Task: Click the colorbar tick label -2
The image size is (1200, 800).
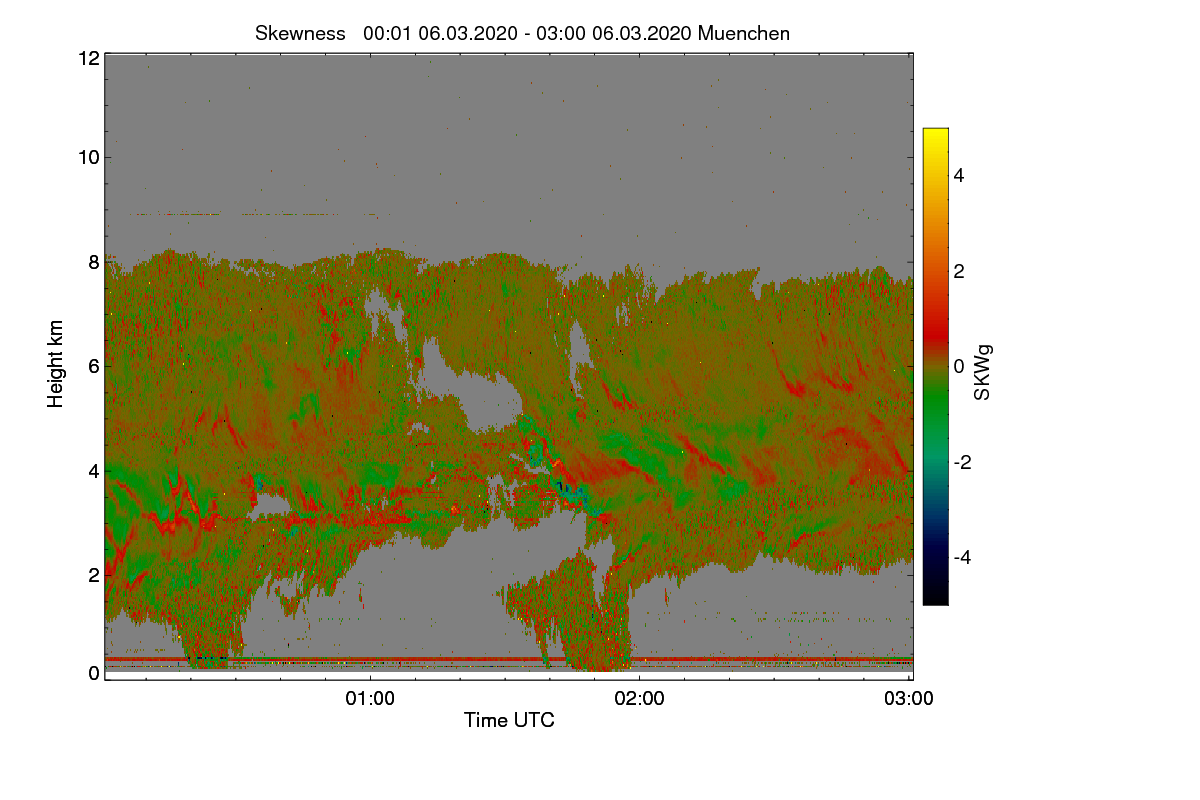Action: (964, 462)
